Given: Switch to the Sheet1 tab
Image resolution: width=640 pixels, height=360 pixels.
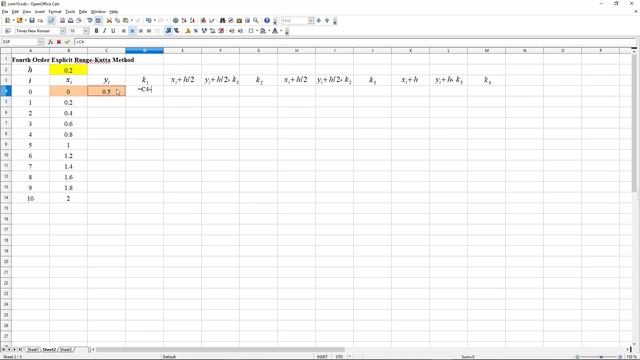Looking at the screenshot, I should click(33, 350).
